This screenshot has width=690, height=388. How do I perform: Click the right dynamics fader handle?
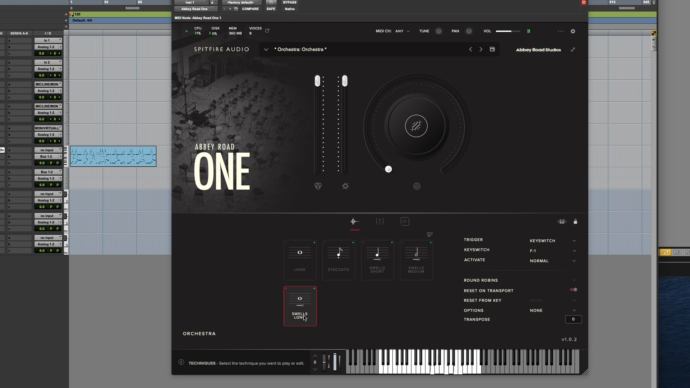345,81
